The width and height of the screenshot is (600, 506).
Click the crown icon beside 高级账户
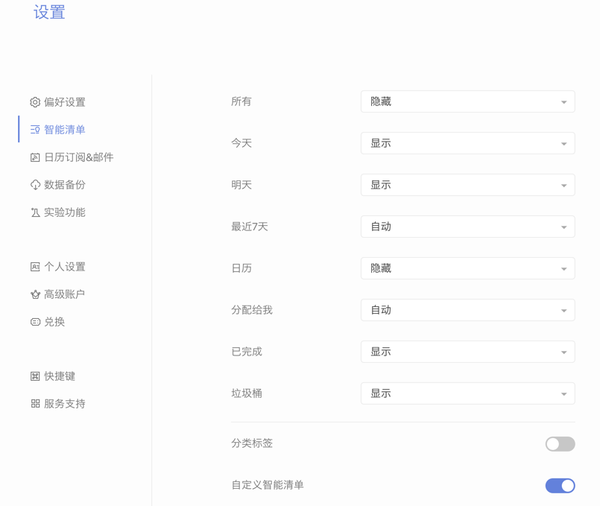pyautogui.click(x=35, y=294)
